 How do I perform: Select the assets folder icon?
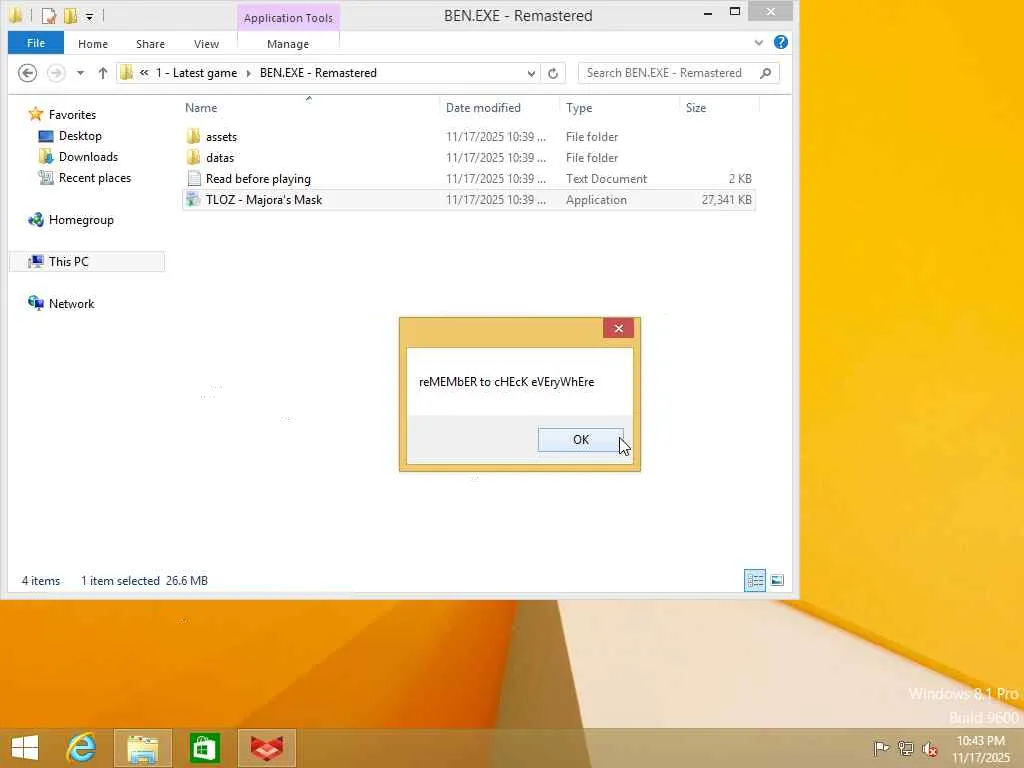point(193,136)
